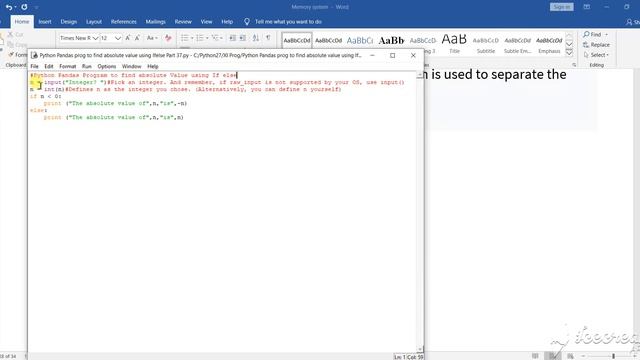Apply the Title style from the gallery
Screen dimensions: 640x360
click(x=454, y=44)
